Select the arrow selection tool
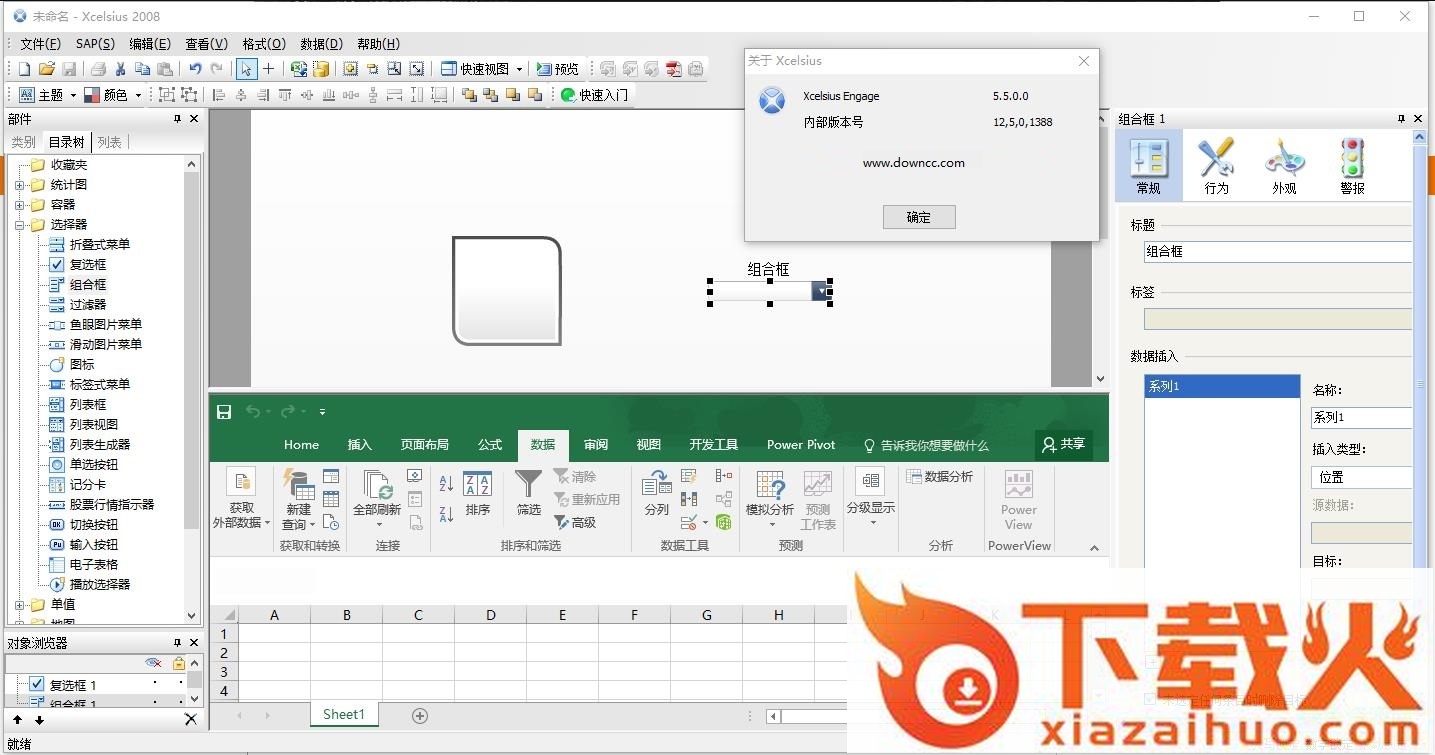This screenshot has height=755, width=1435. point(246,69)
